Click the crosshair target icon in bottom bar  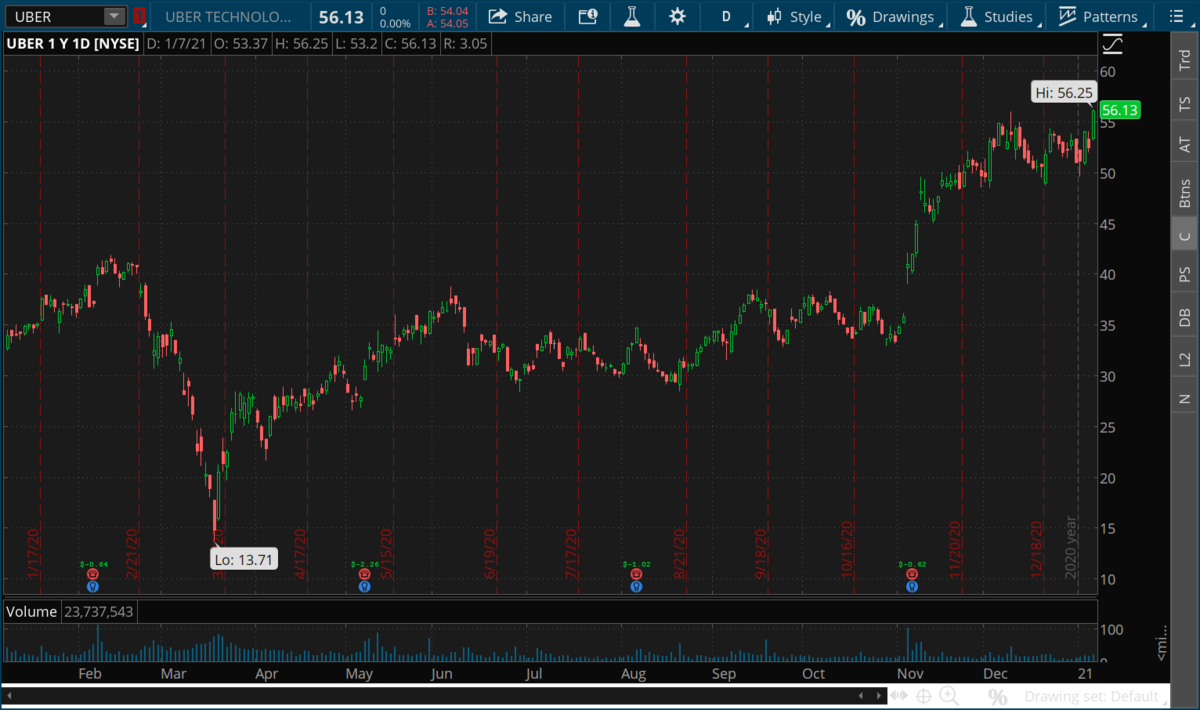coord(924,696)
